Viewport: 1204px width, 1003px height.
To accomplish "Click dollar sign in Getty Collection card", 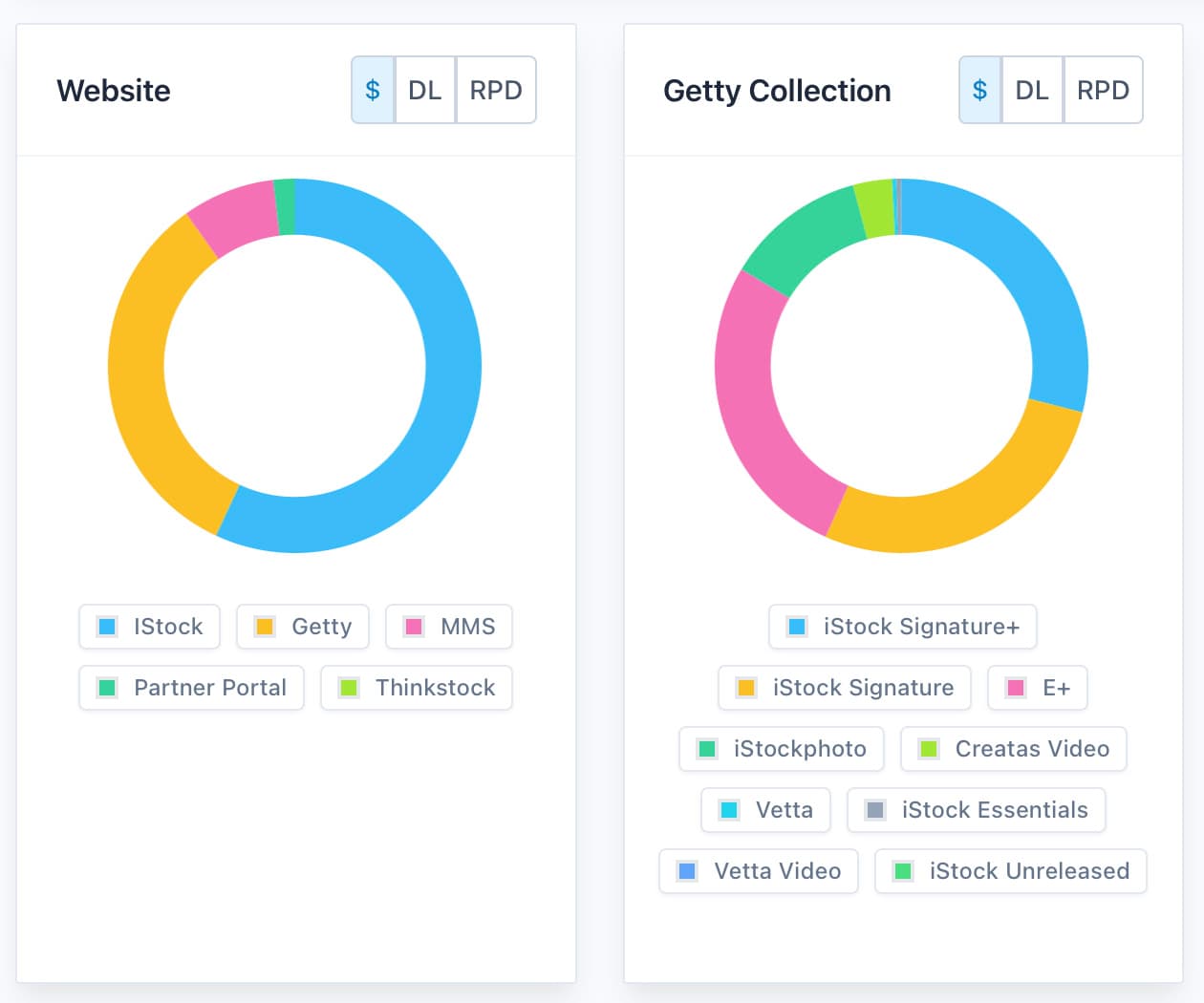I will [x=979, y=91].
